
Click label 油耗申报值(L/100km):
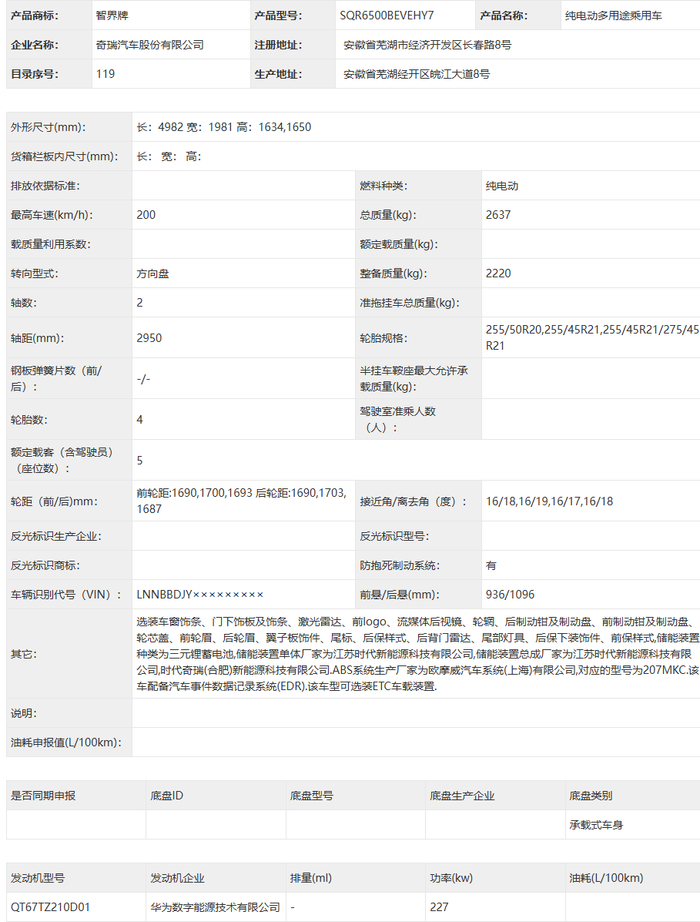[66, 743]
